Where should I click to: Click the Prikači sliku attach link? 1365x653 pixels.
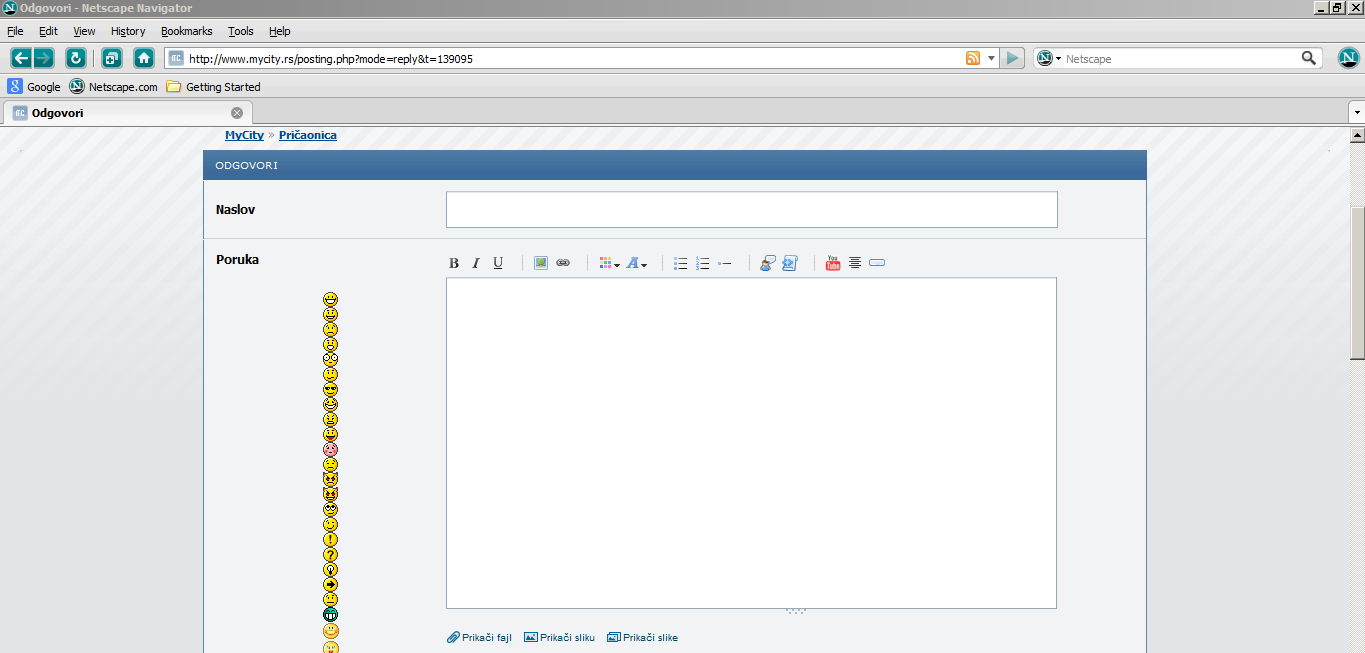pyautogui.click(x=559, y=637)
